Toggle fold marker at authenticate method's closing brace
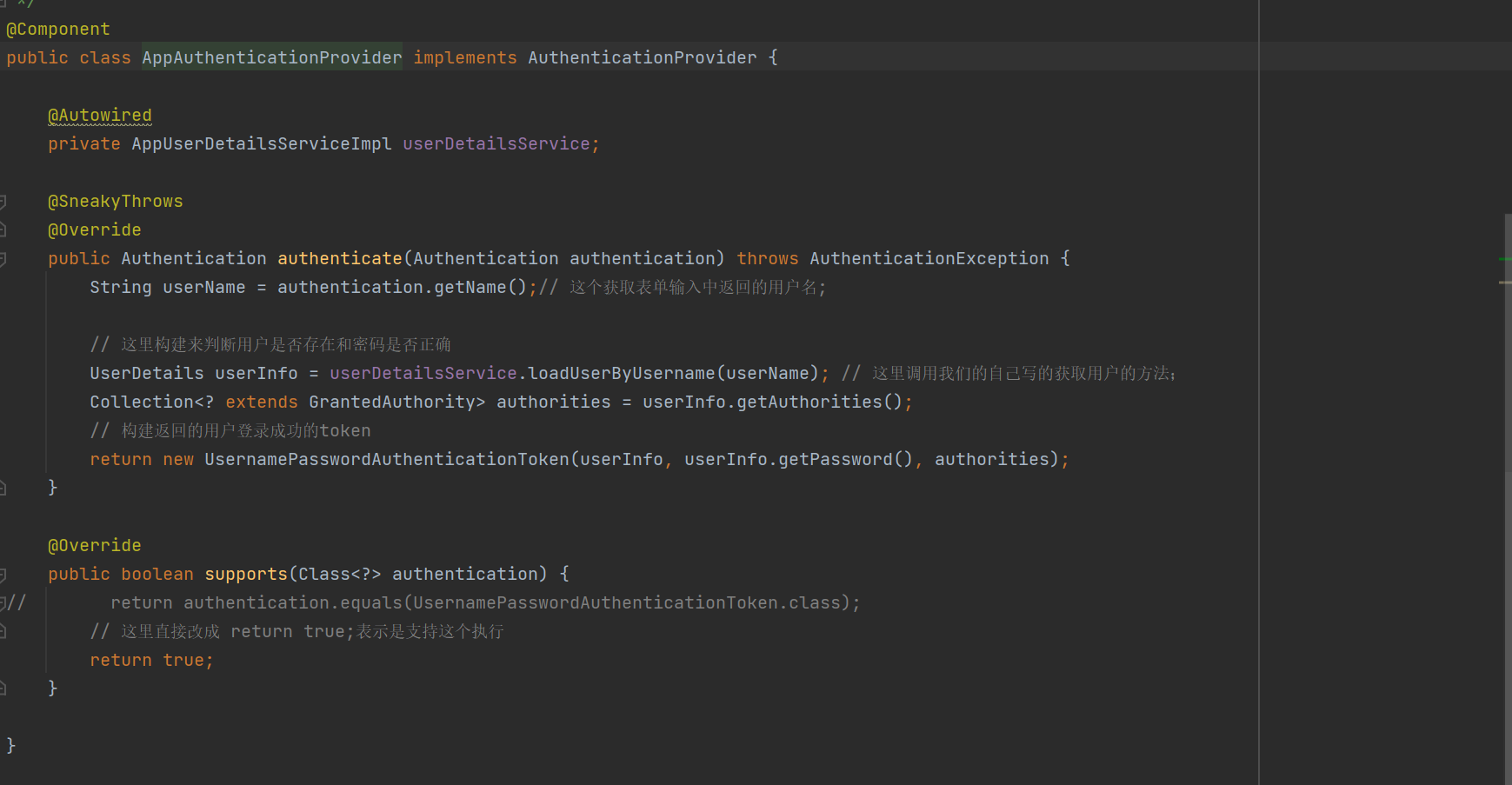The width and height of the screenshot is (1512, 785). 3,489
